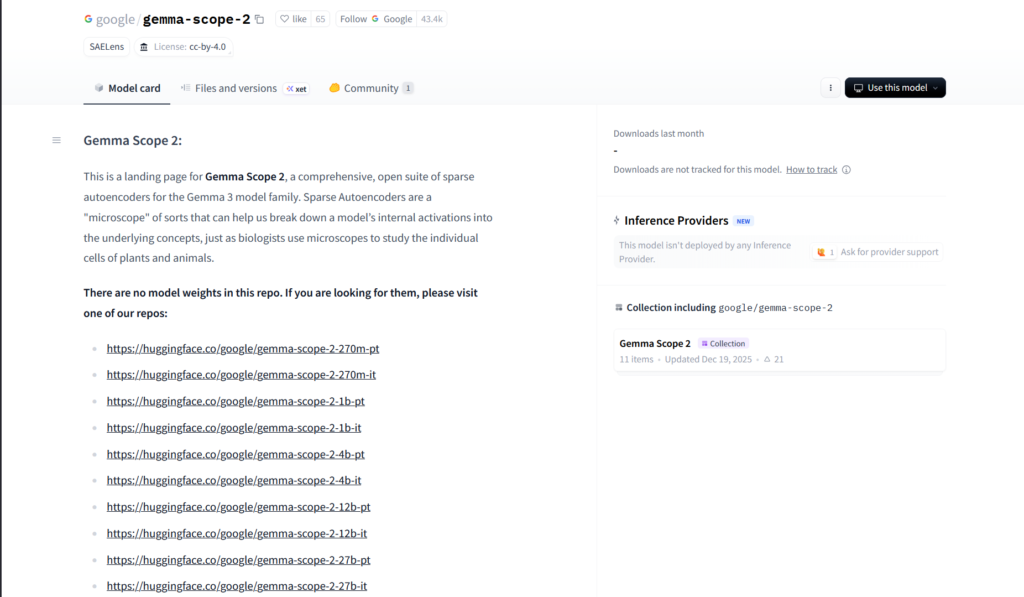Click the upvote icon on Gemma Scope 2 collection
The image size is (1024, 597).
point(767,359)
